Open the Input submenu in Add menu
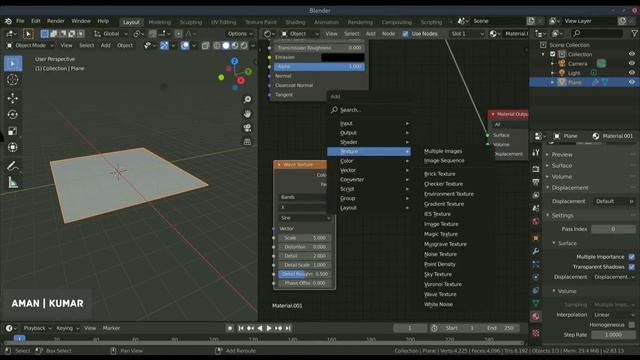The image size is (640, 360). pyautogui.click(x=369, y=123)
